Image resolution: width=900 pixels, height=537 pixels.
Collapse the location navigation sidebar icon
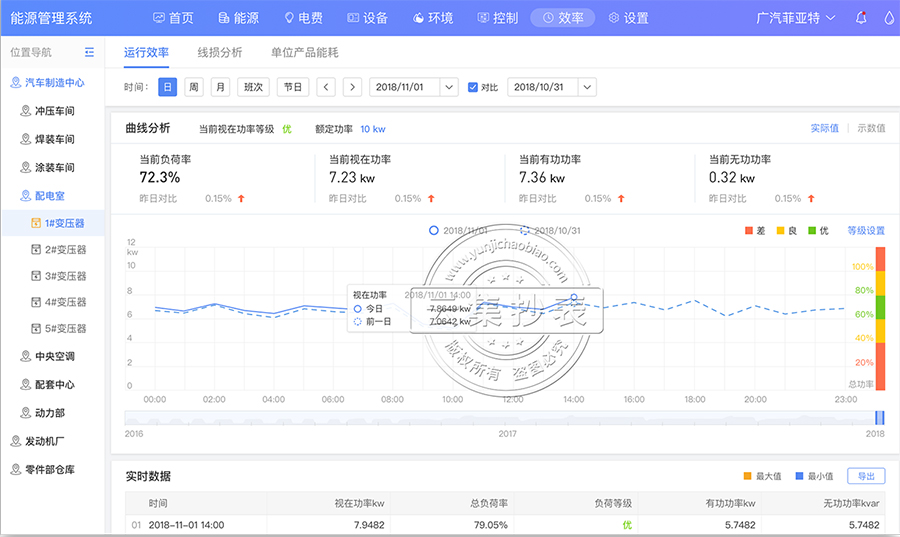[x=90, y=52]
